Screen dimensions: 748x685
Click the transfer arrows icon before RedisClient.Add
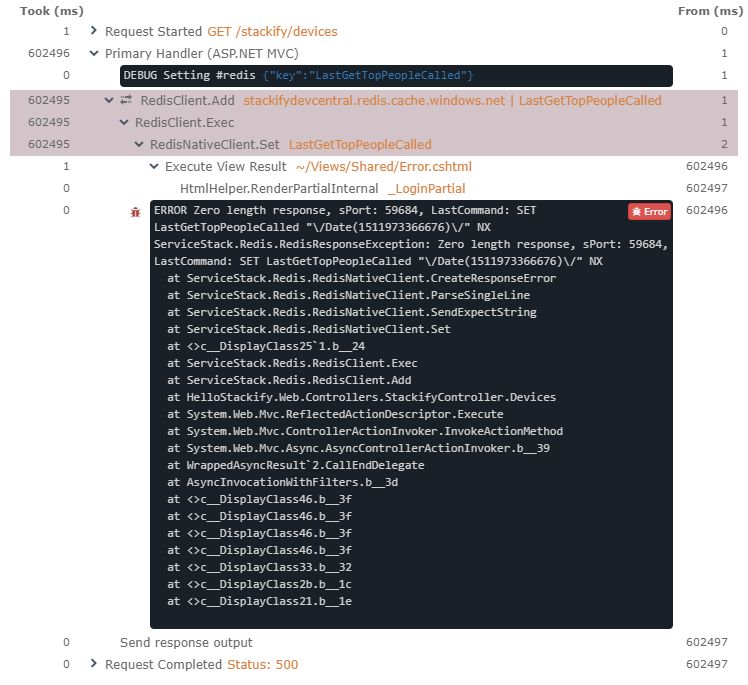pos(126,100)
